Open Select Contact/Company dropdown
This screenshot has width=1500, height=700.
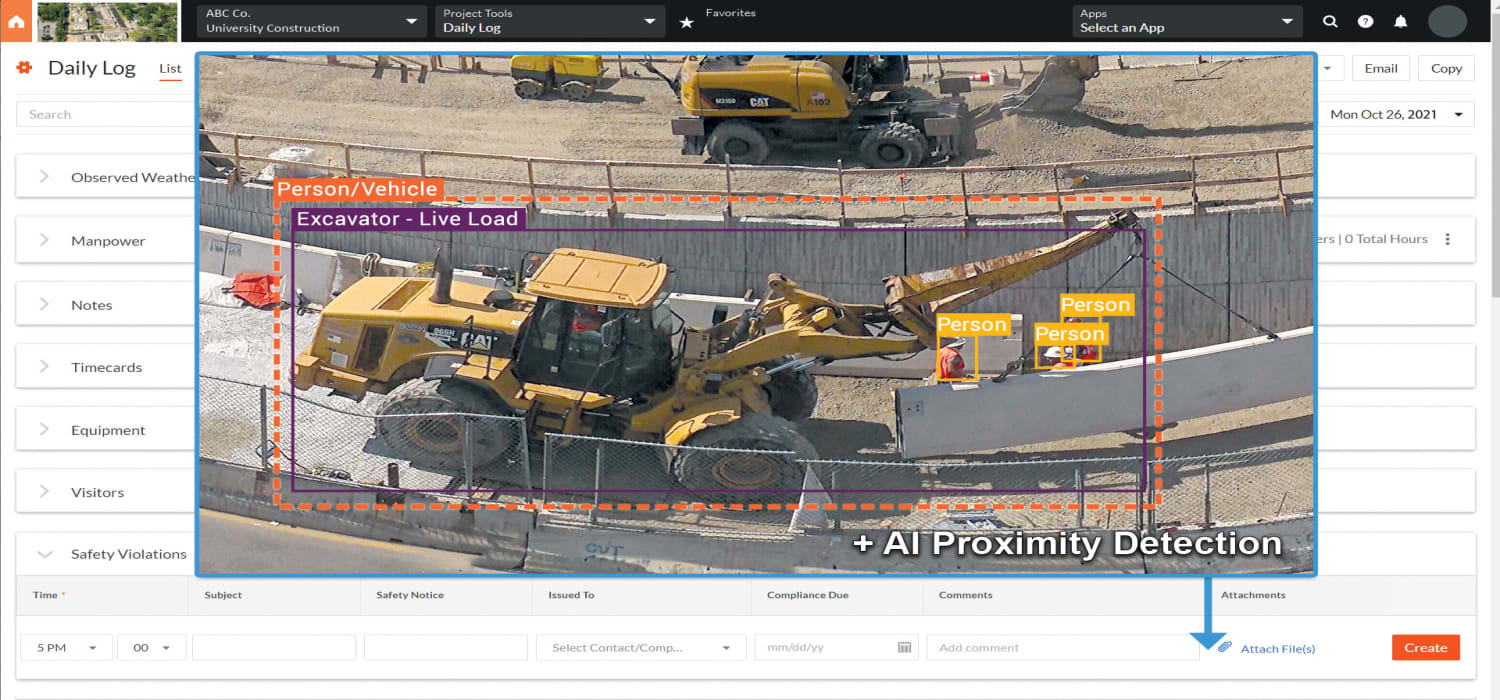pyautogui.click(x=641, y=647)
